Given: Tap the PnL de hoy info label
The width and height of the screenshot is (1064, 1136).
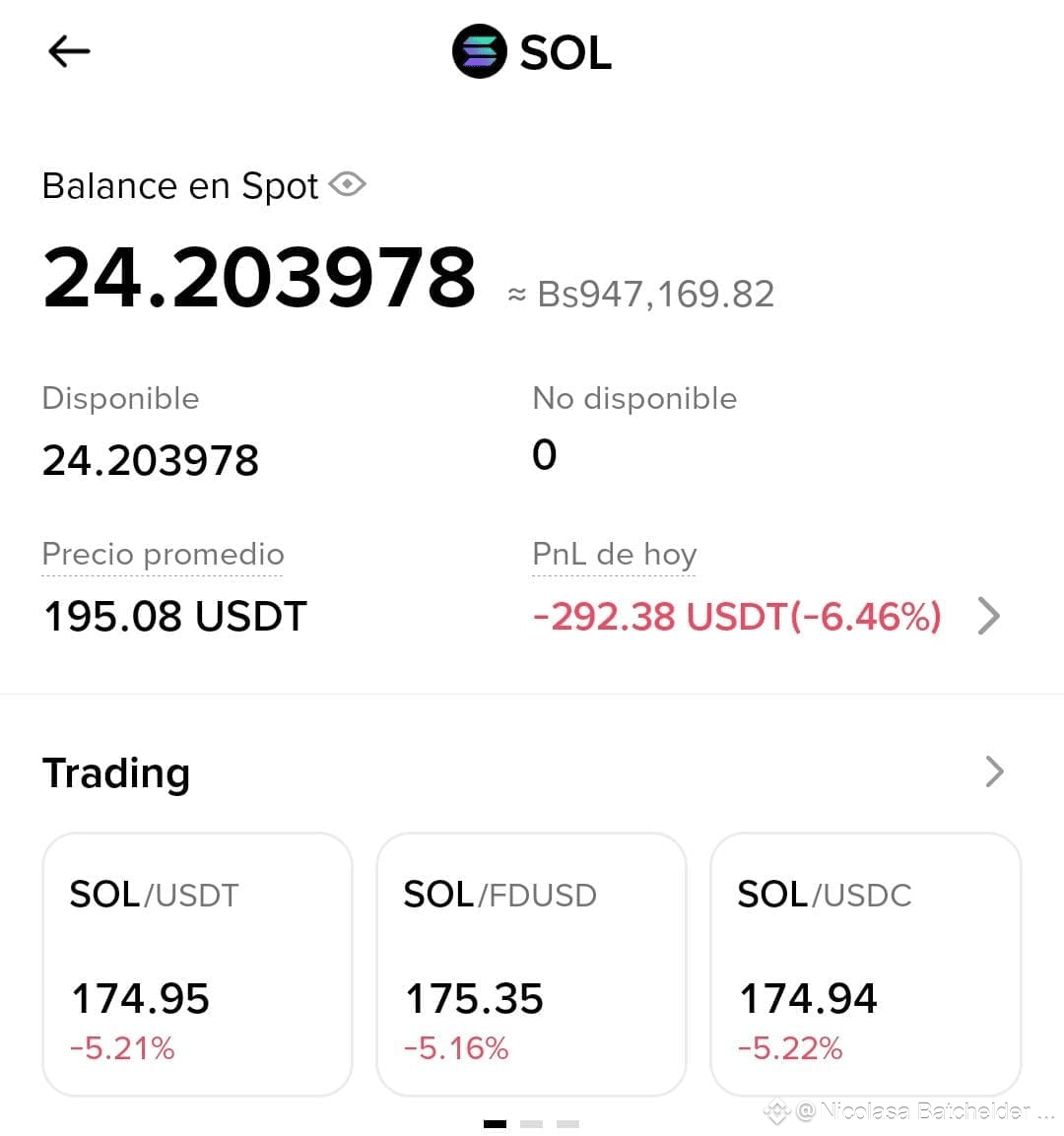Looking at the screenshot, I should click(x=614, y=555).
